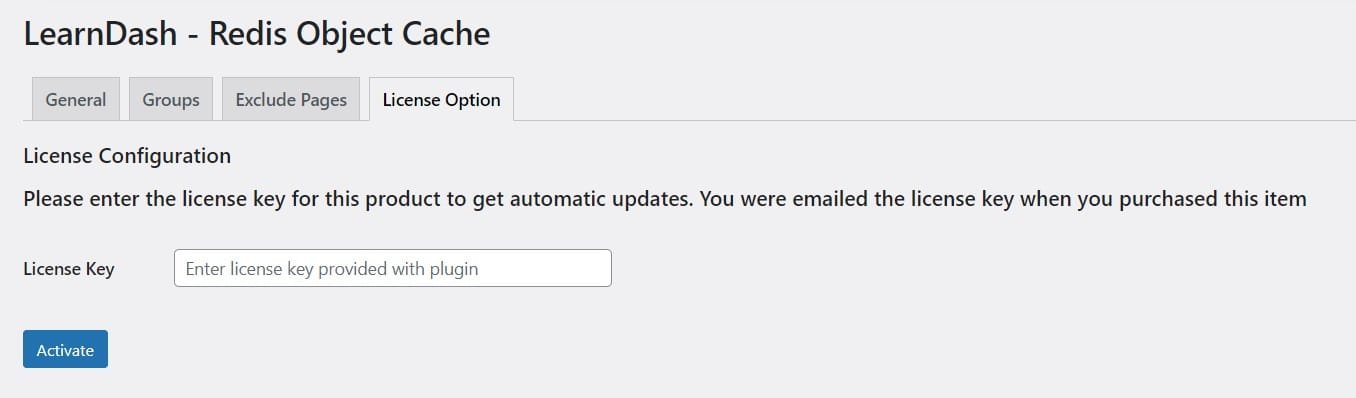Click placeholder "Enter license key provided with plugin"
The image size is (1356, 398).
click(332, 269)
